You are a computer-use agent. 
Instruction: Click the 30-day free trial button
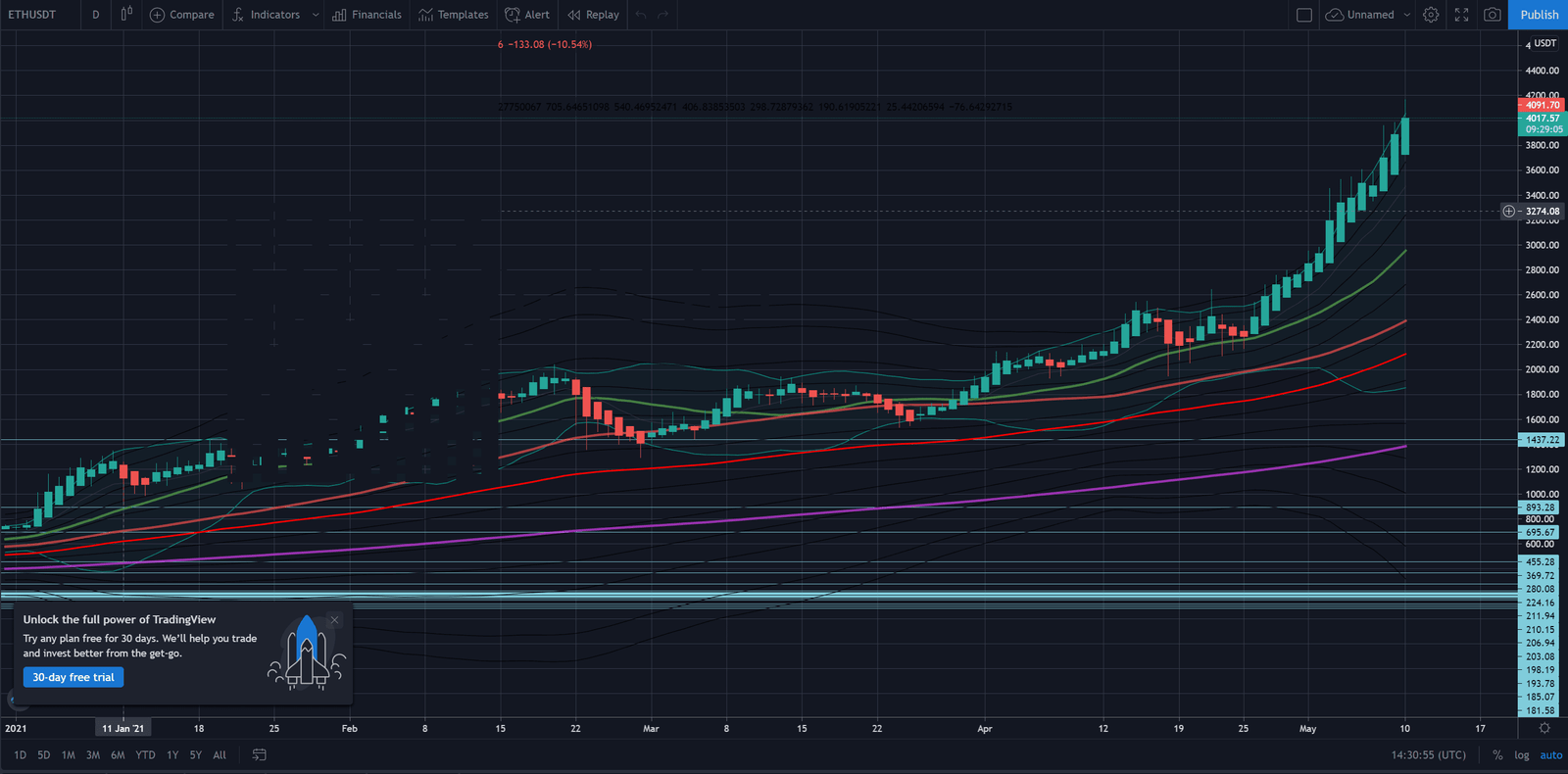point(73,677)
